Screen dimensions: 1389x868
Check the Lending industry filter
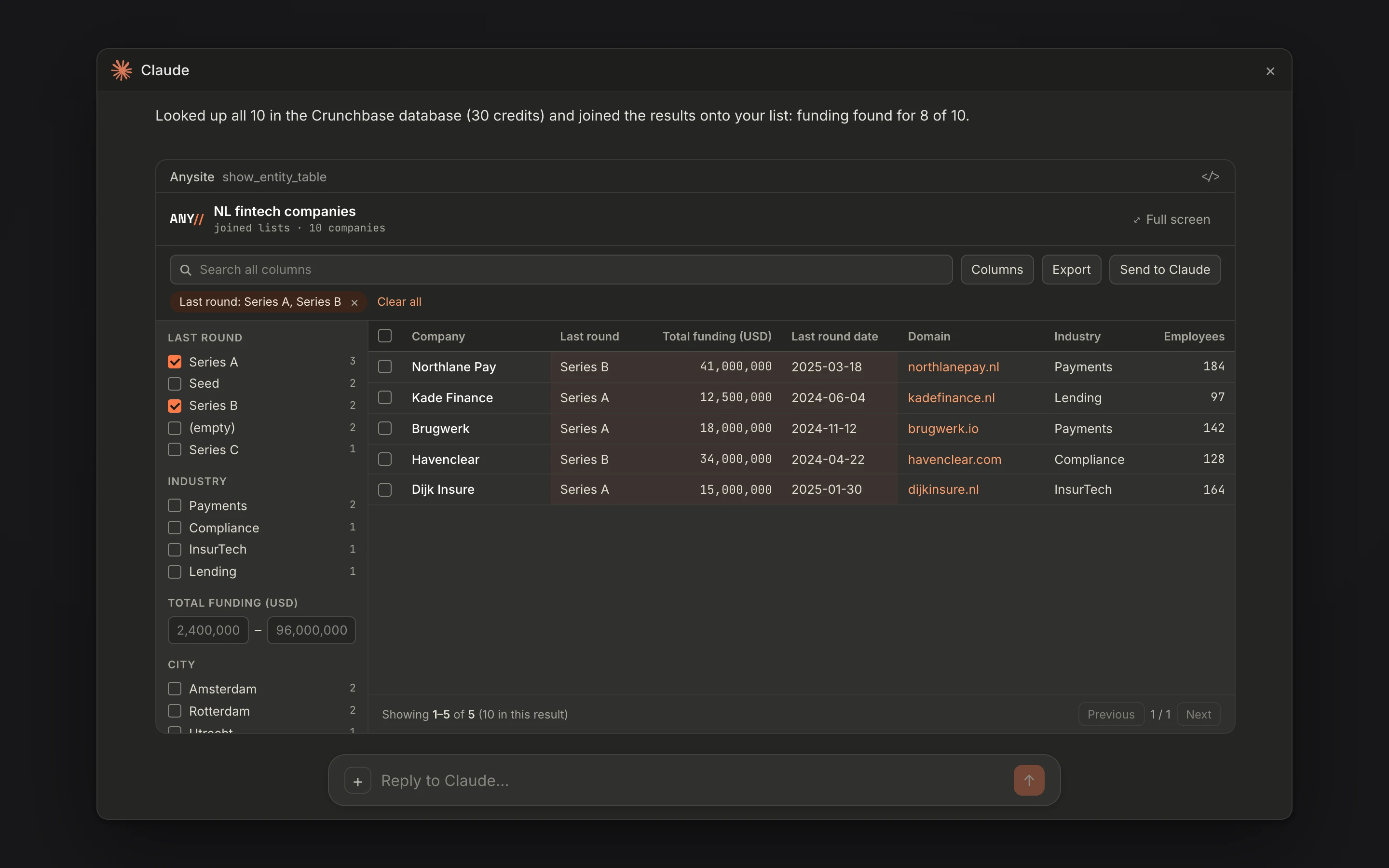pyautogui.click(x=175, y=572)
